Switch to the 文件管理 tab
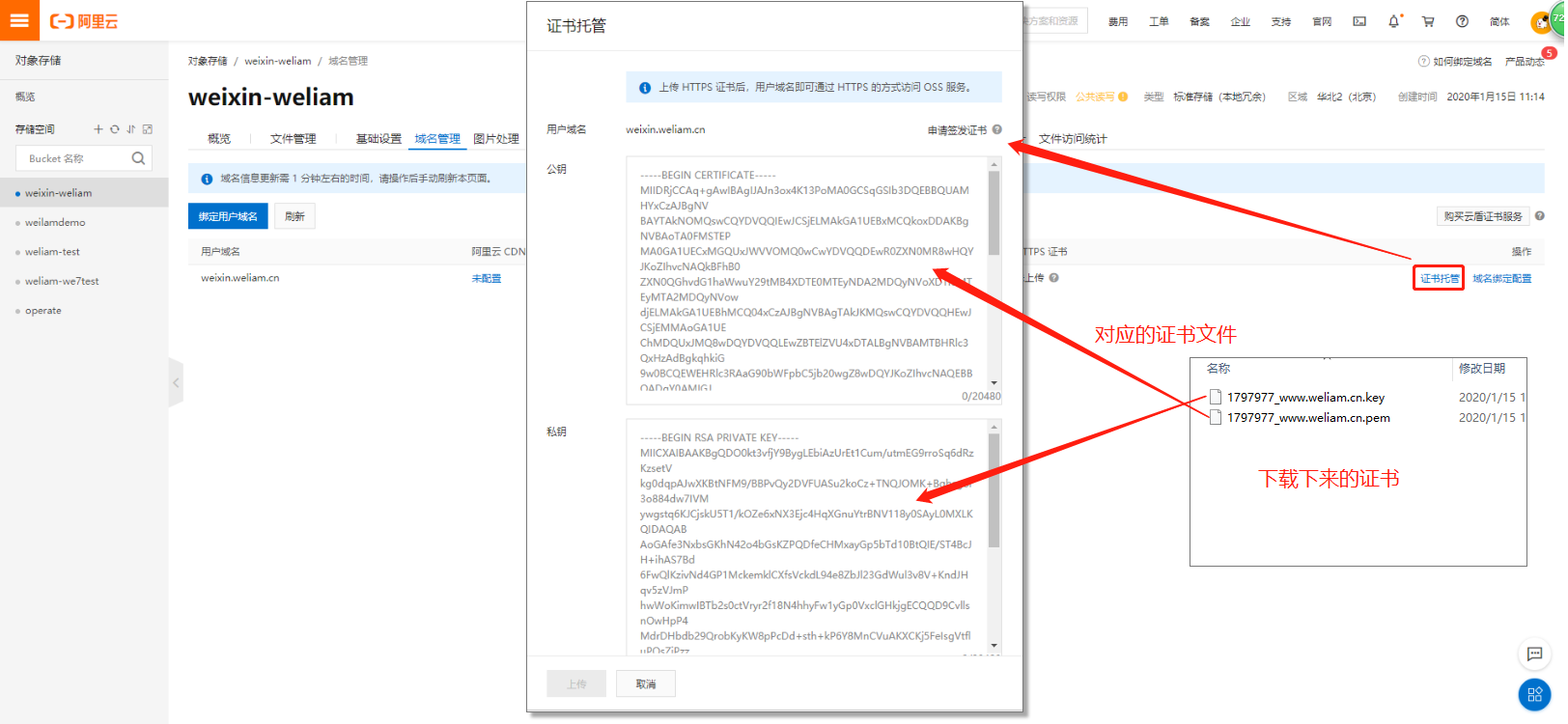The height and width of the screenshot is (724, 1568). (294, 139)
